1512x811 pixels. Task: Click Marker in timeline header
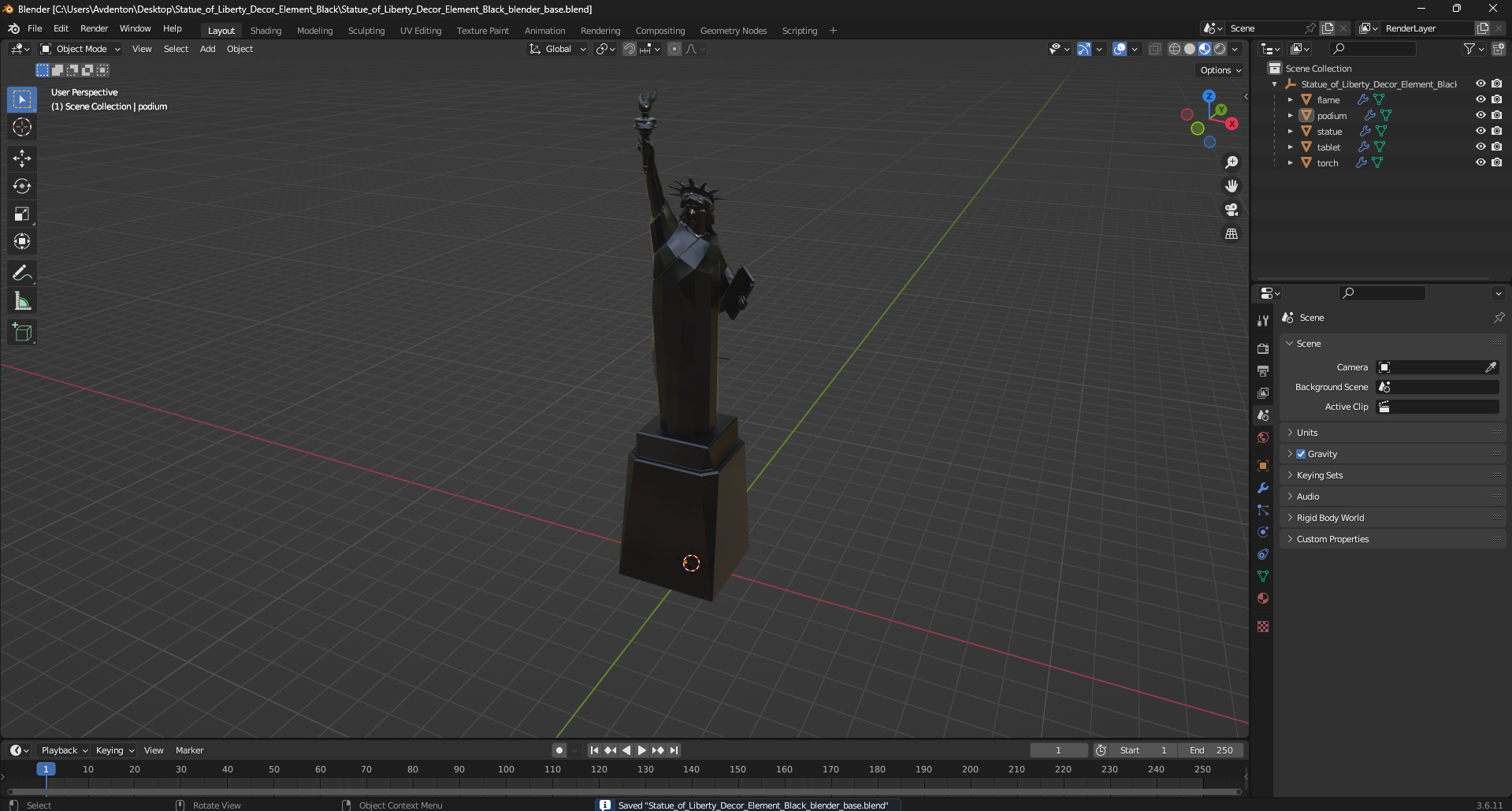189,750
